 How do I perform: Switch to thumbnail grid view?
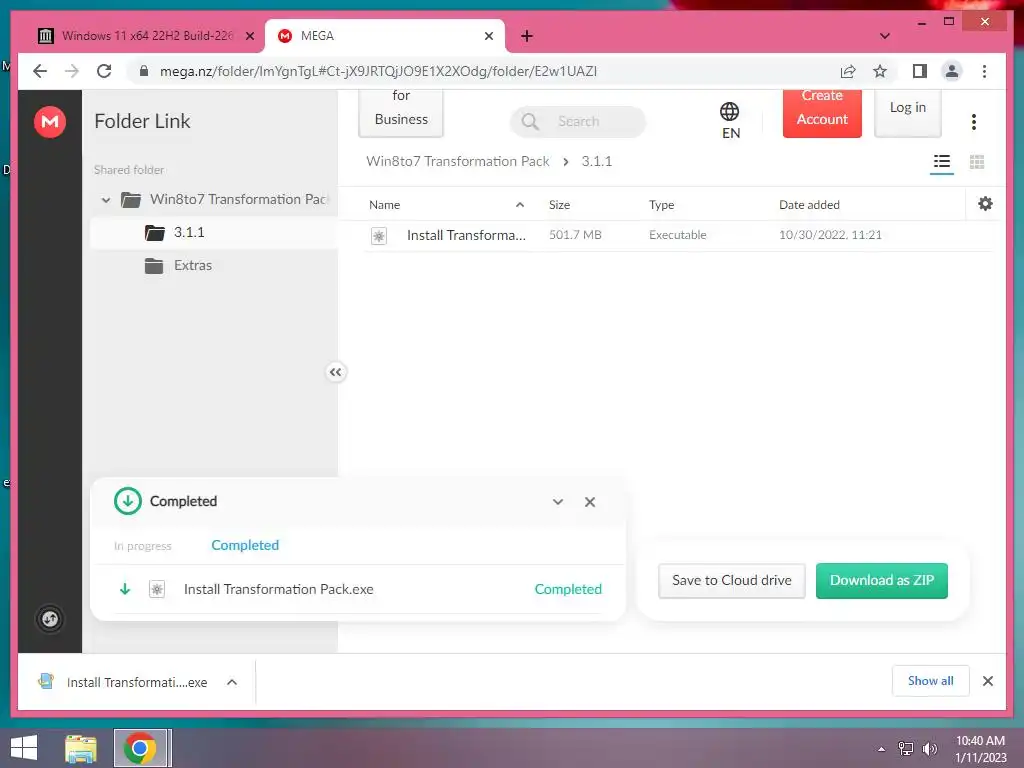[977, 162]
